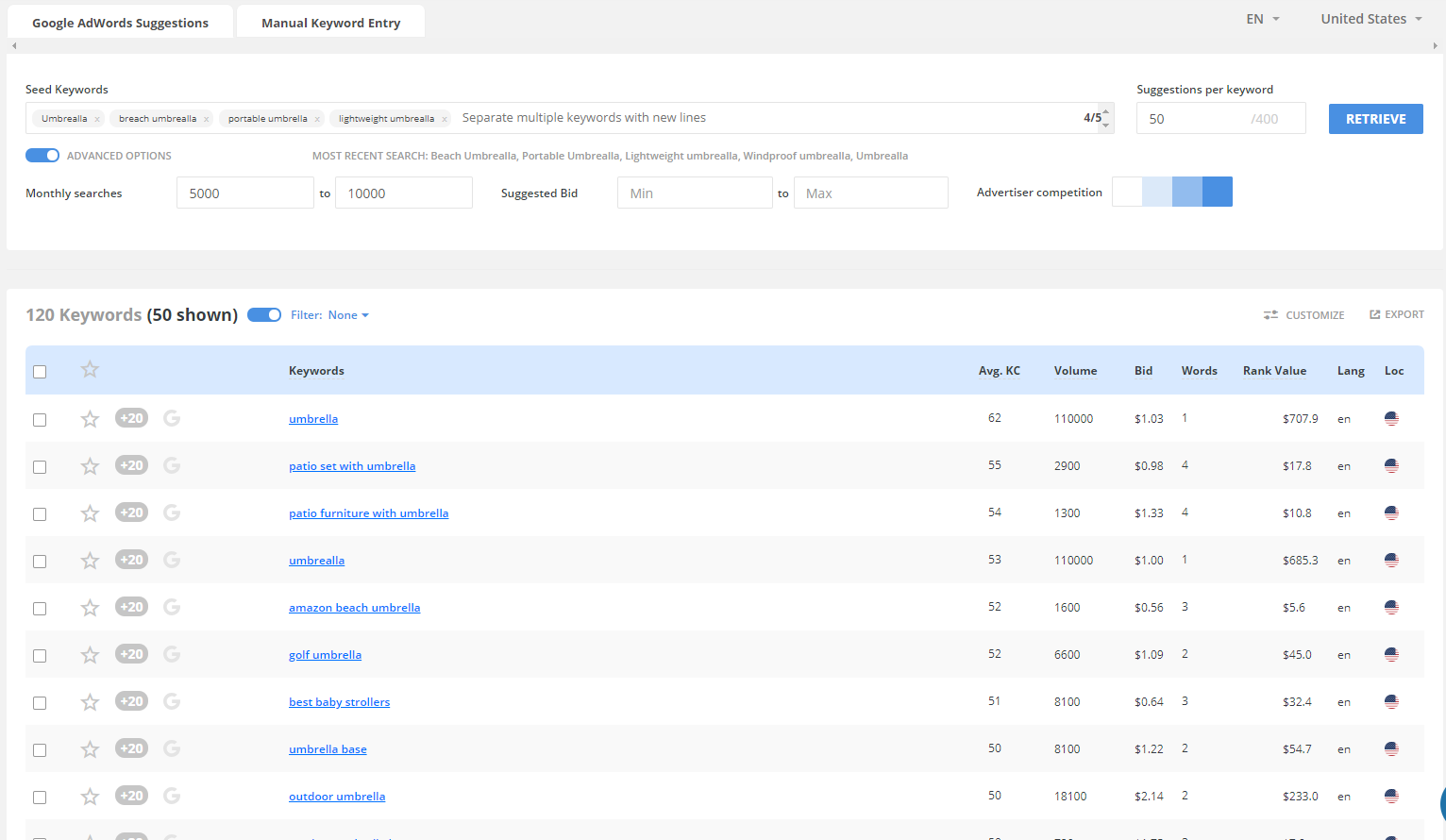1446x840 pixels.
Task: Star the outdoor umbrella keyword
Action: [x=90, y=796]
